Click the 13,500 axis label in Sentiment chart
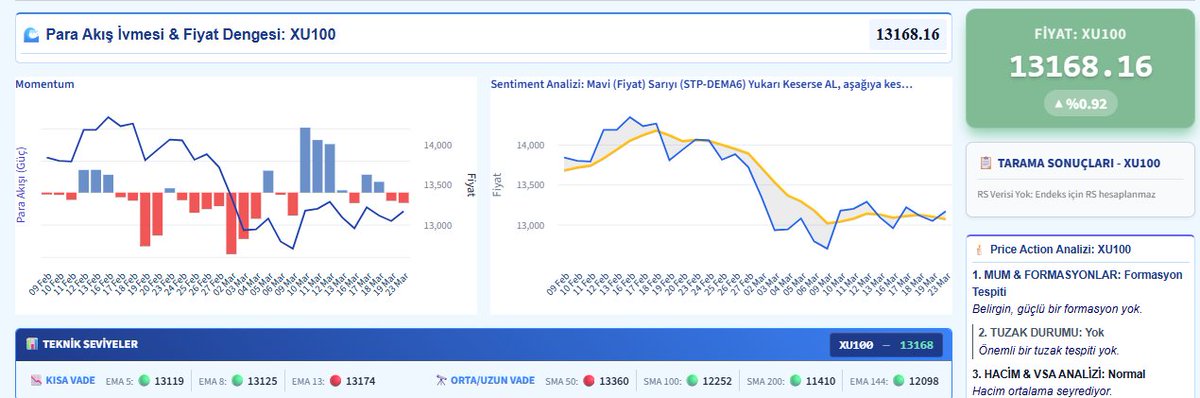Screen dimensions: 1200x398 pos(530,185)
